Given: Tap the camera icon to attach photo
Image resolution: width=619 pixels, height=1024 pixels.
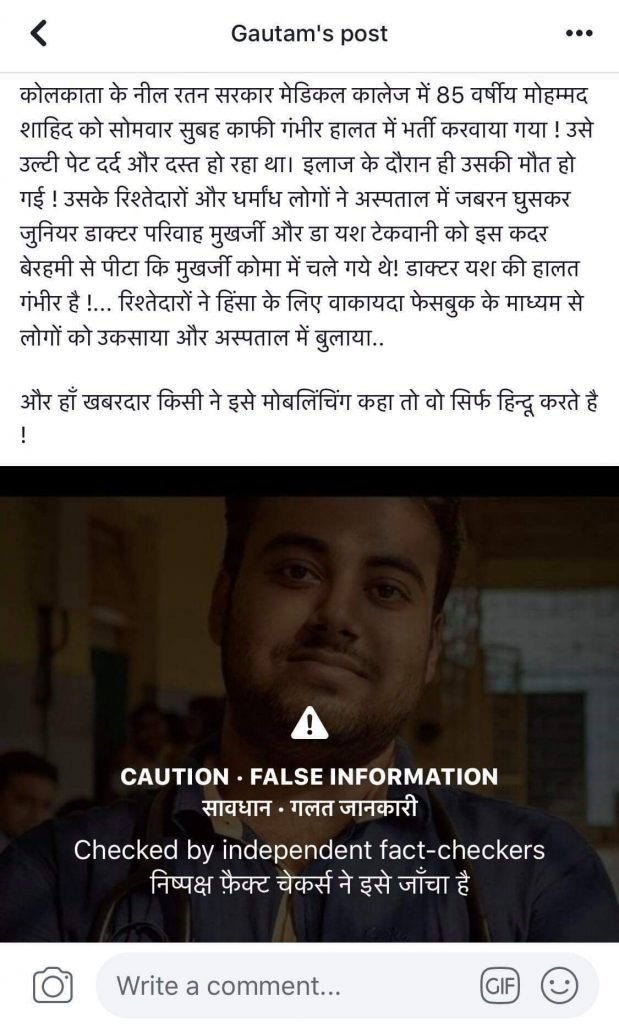Looking at the screenshot, I should (52, 985).
